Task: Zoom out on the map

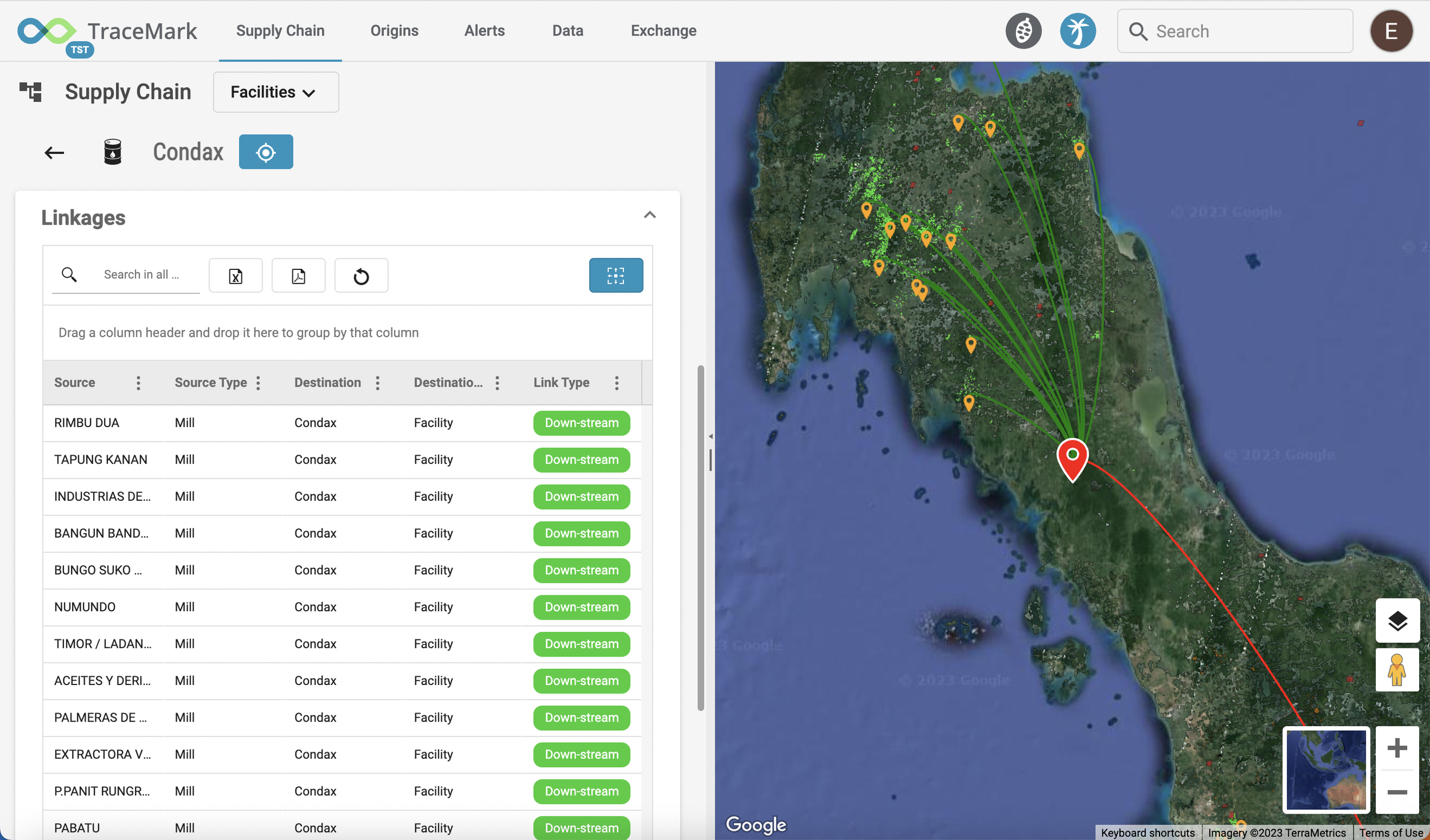Action: coord(1397,792)
